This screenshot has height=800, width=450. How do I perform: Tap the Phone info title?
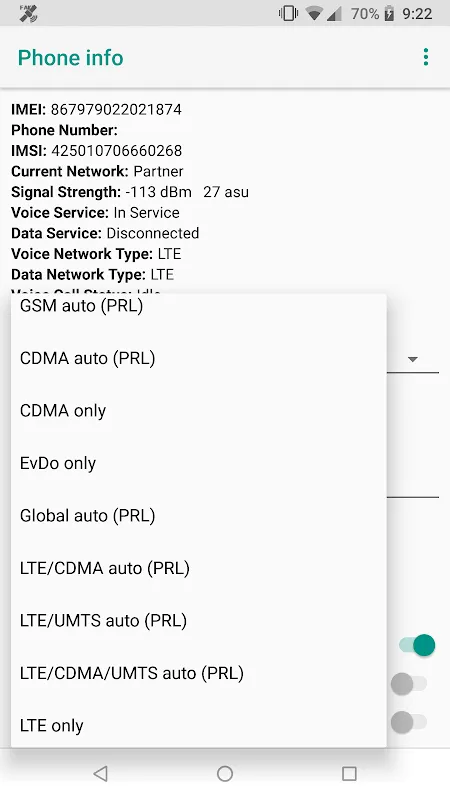70,58
